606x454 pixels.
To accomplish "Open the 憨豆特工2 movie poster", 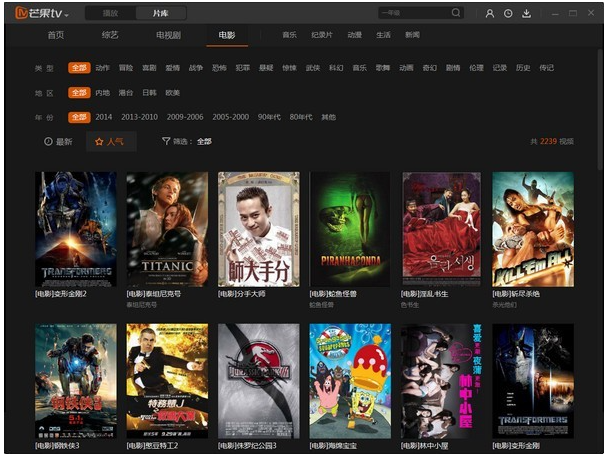I will pos(167,381).
